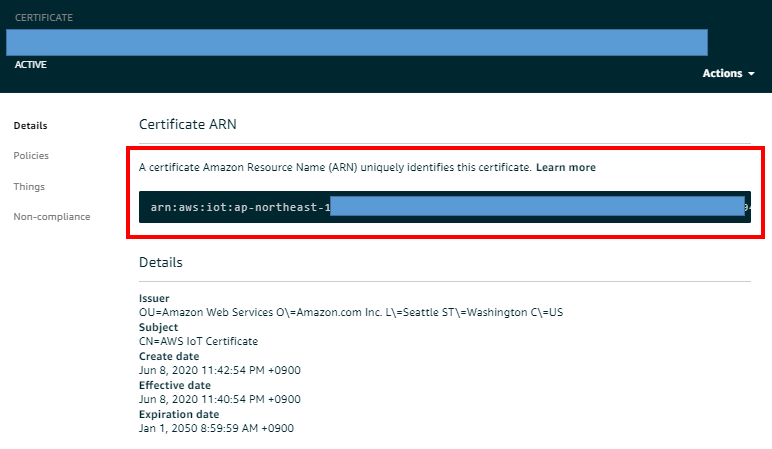Click the Issuer field label

click(154, 298)
